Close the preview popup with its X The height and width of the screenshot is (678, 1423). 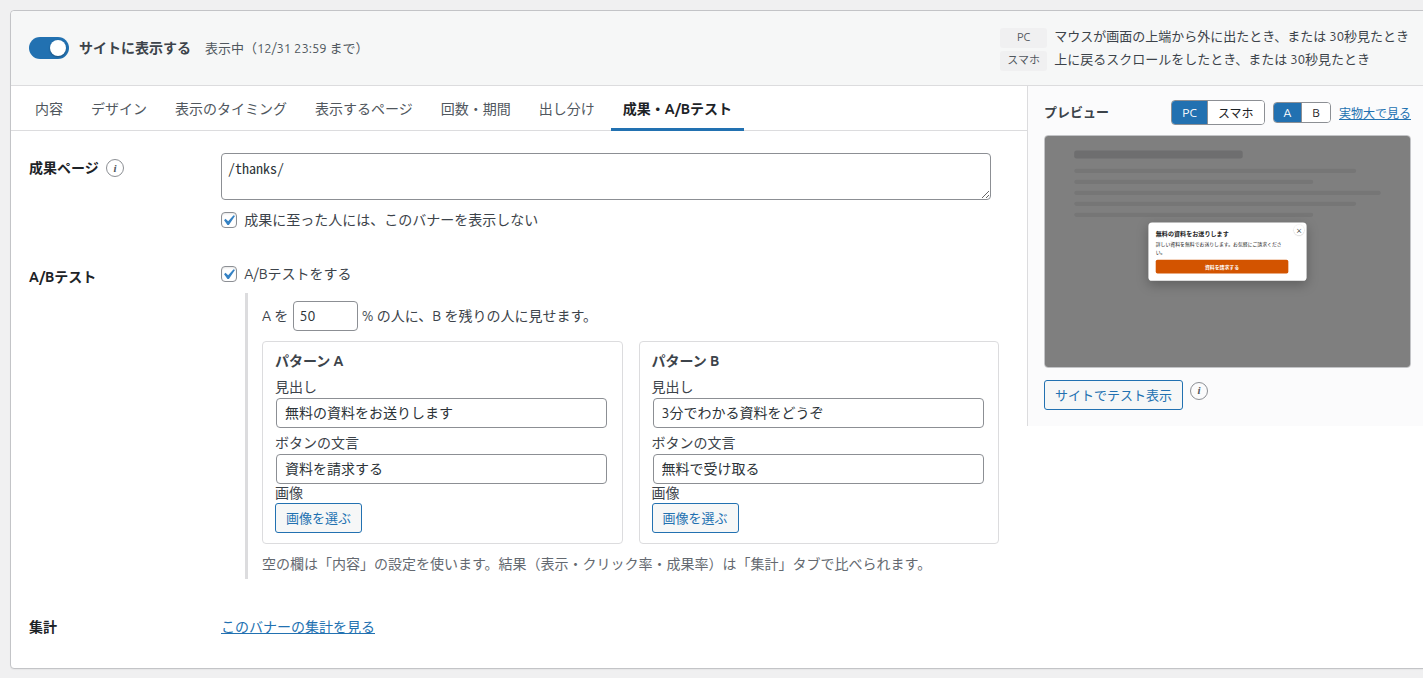tap(1299, 230)
